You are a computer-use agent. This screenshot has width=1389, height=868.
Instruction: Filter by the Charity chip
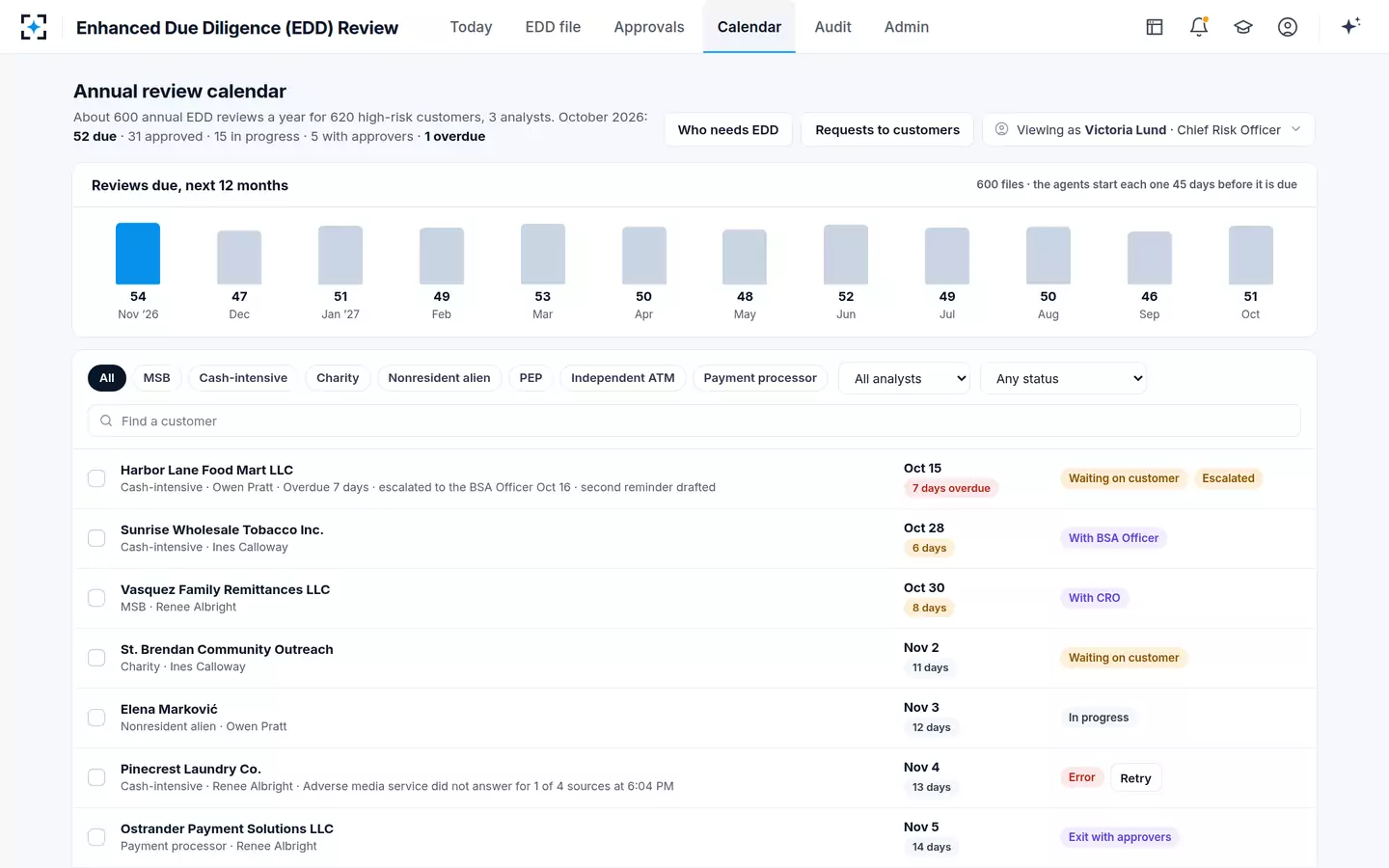coord(338,378)
